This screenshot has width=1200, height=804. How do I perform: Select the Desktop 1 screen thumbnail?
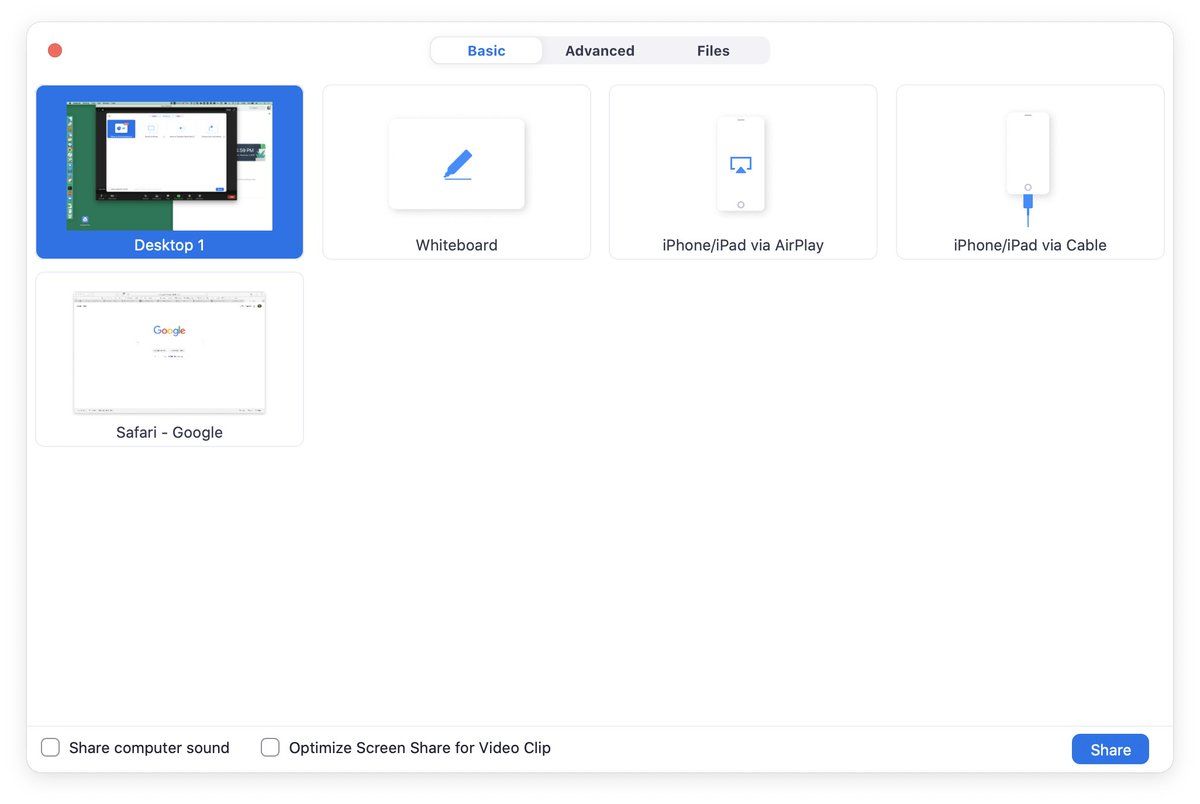(169, 165)
